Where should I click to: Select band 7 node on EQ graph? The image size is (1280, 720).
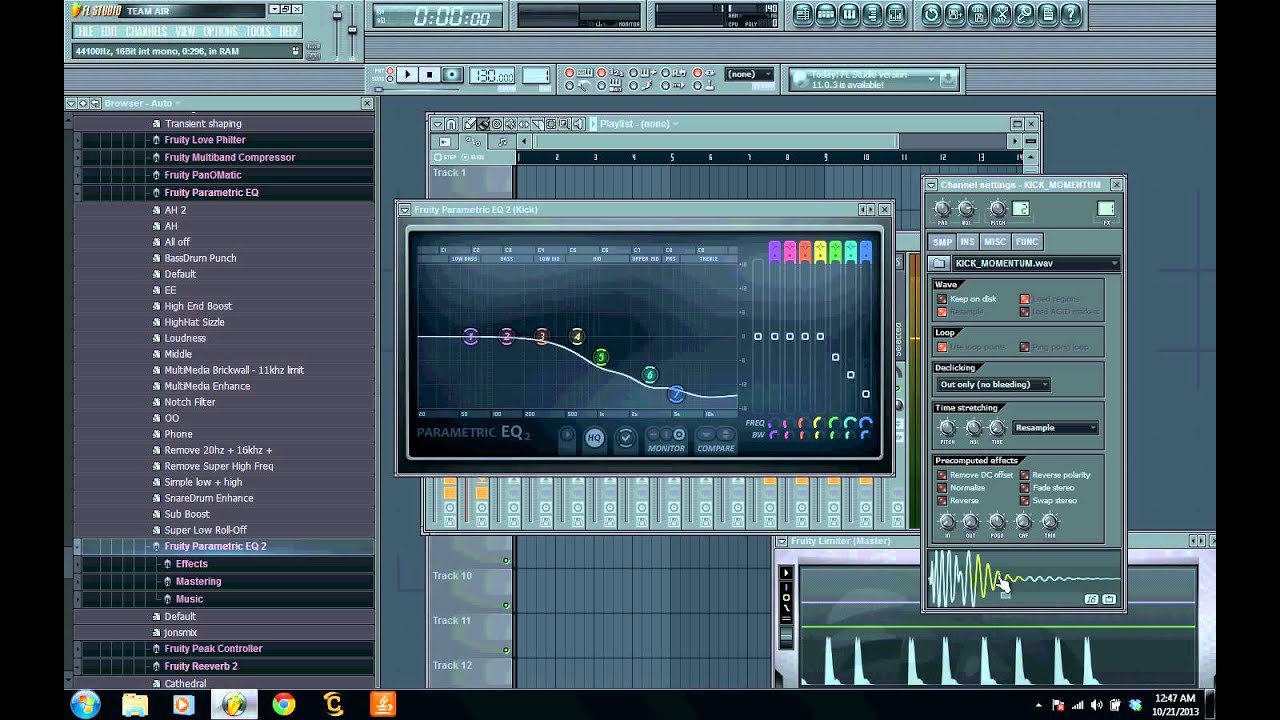676,394
